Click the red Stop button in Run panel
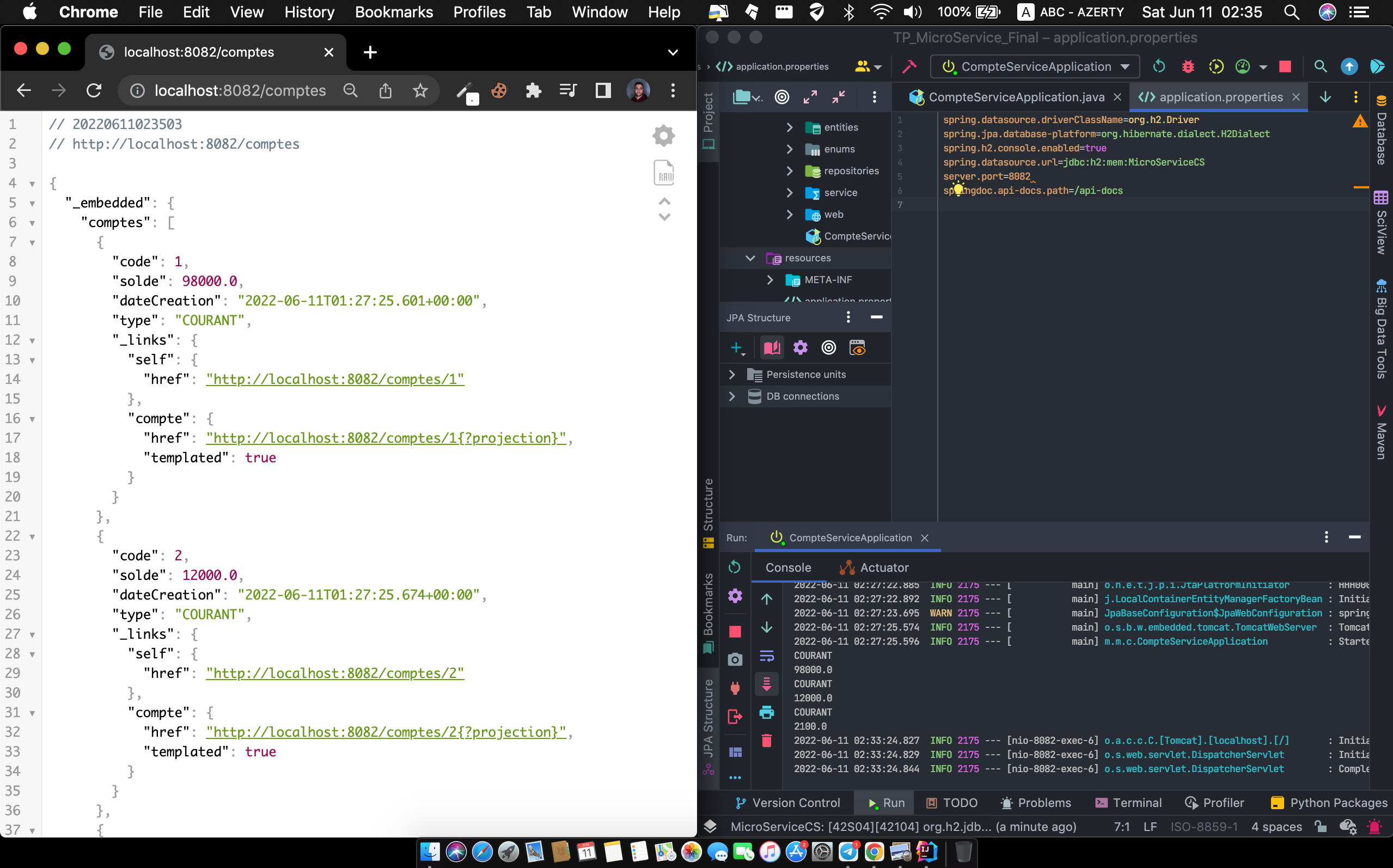This screenshot has width=1393, height=868. 735,632
